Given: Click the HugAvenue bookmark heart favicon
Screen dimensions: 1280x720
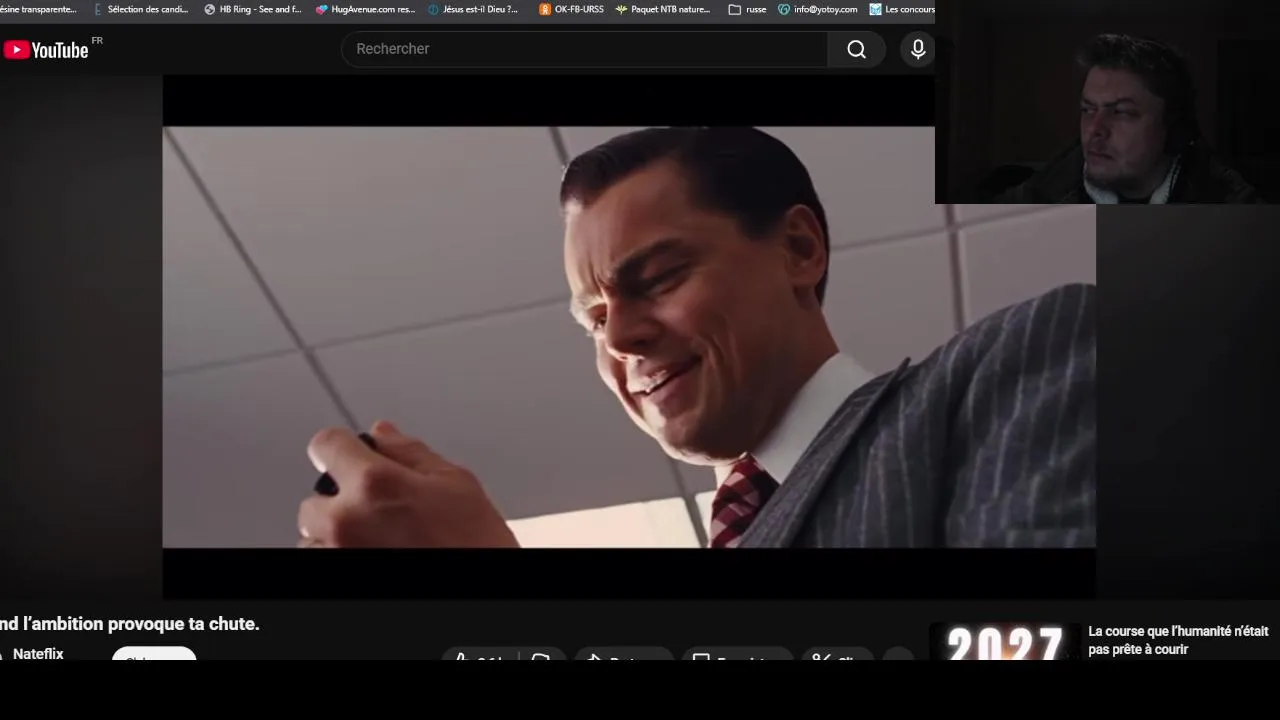Looking at the screenshot, I should [x=321, y=9].
